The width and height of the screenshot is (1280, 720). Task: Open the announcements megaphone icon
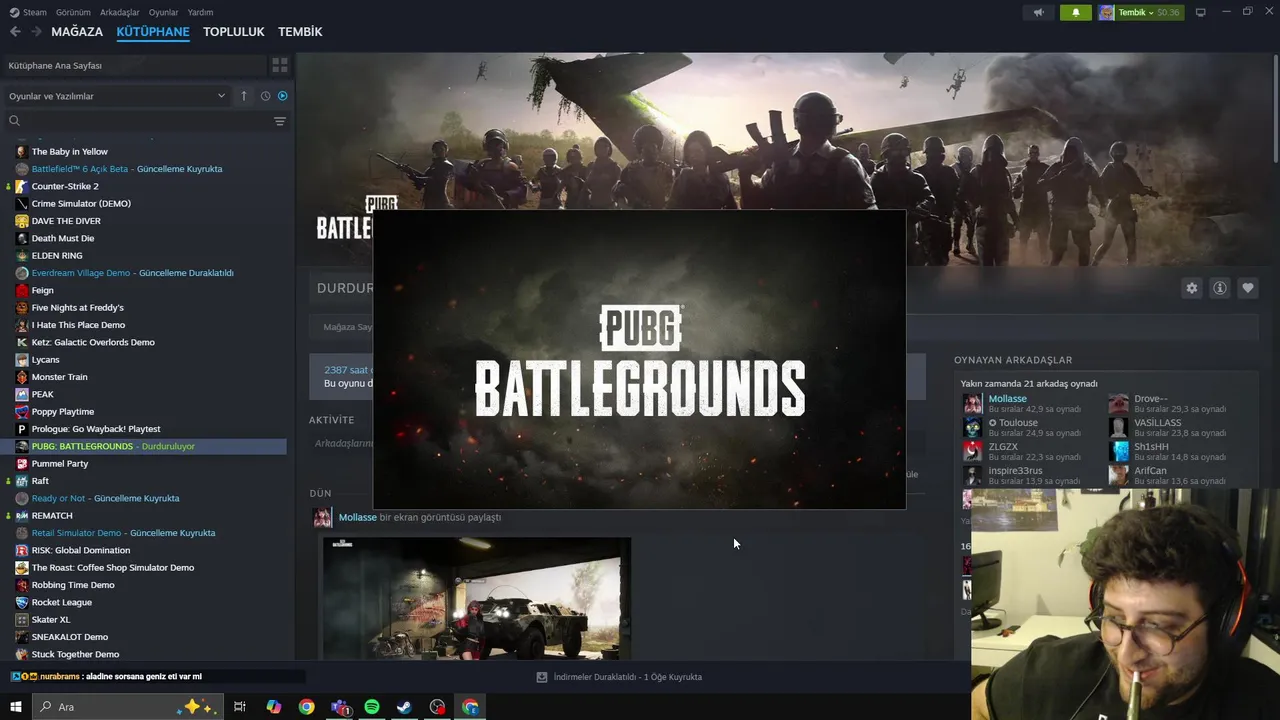[x=1039, y=12]
